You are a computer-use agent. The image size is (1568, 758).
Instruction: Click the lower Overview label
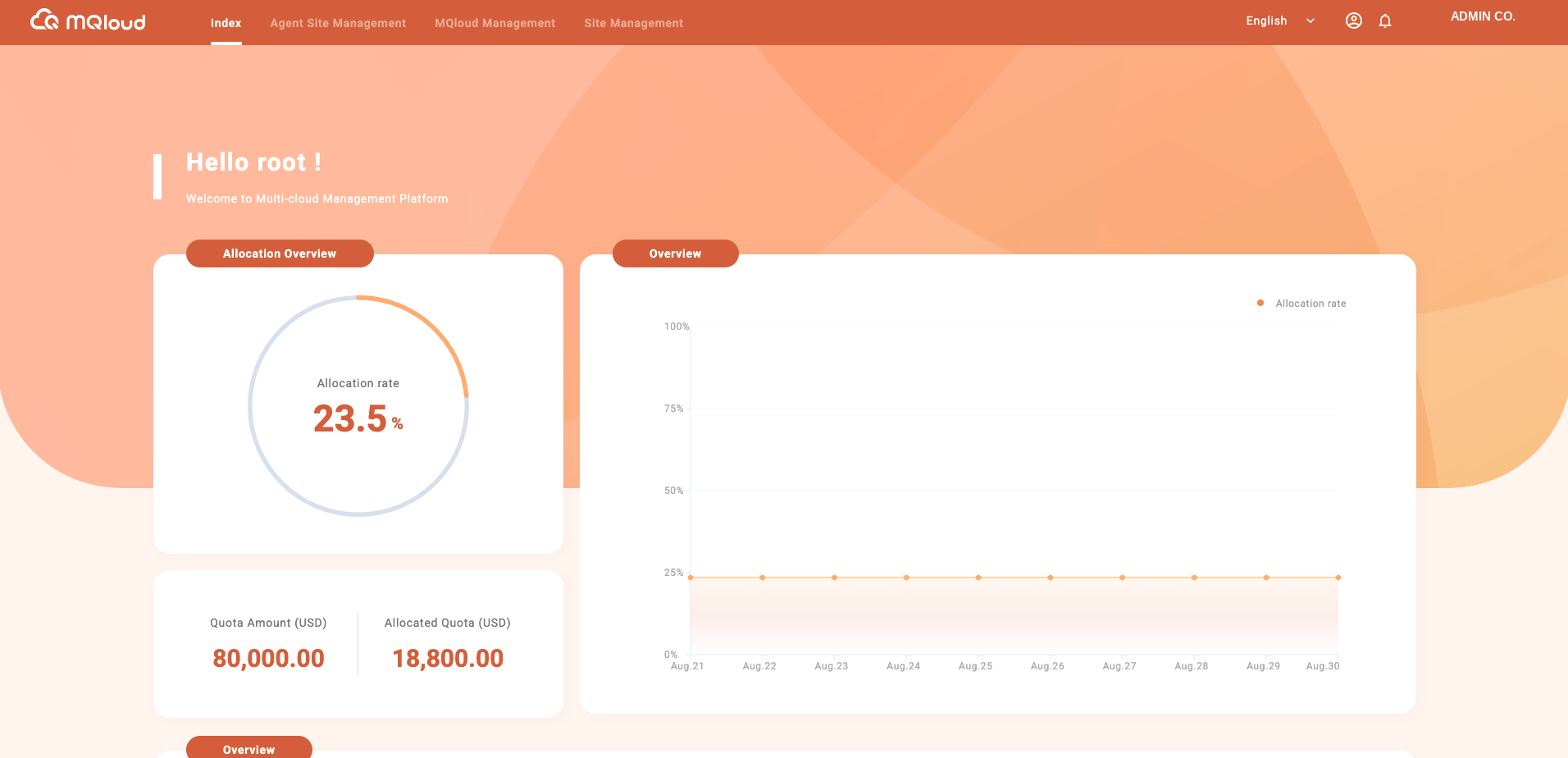point(248,748)
